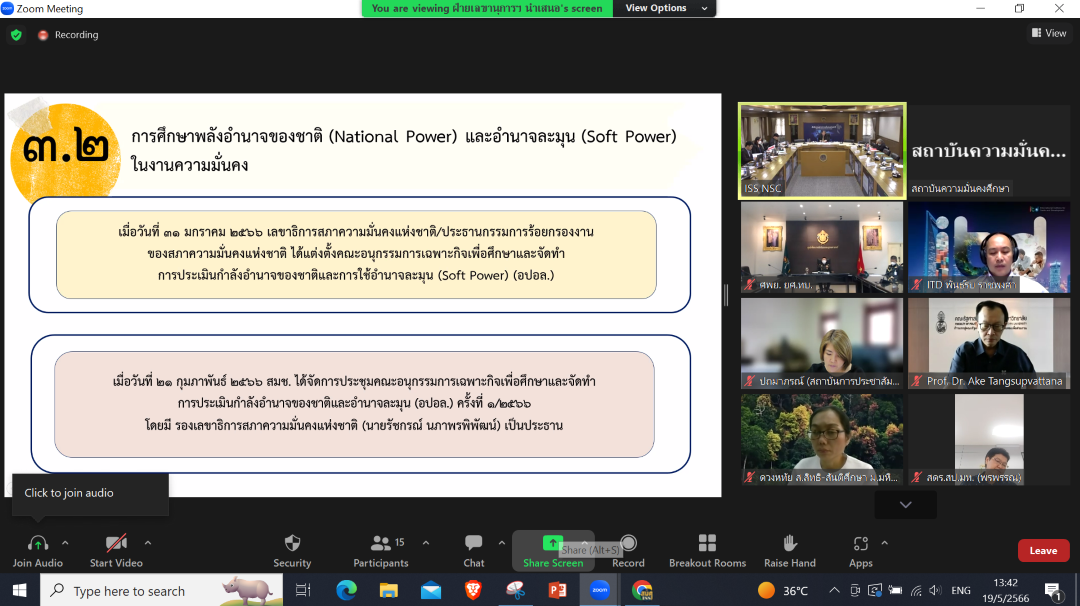Image resolution: width=1080 pixels, height=606 pixels.
Task: Expand the arrow next to Participants
Action: click(425, 543)
